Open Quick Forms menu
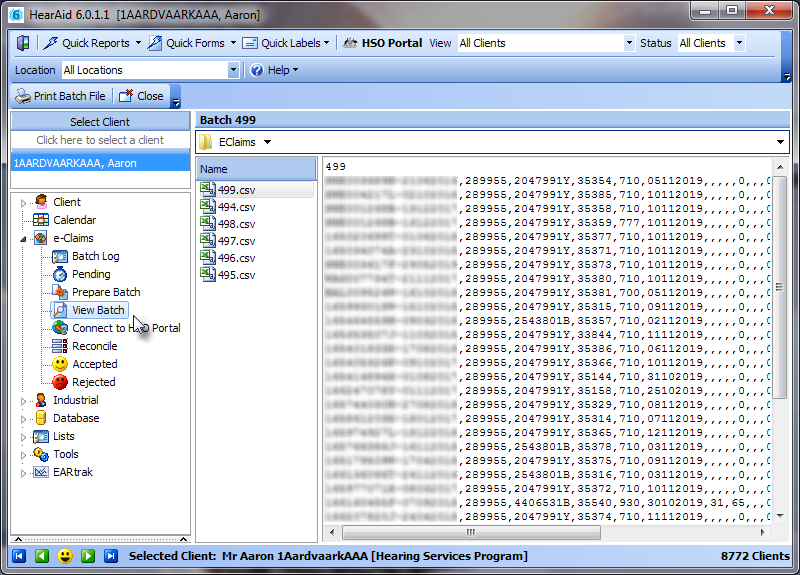The height and width of the screenshot is (575, 800). pos(192,43)
